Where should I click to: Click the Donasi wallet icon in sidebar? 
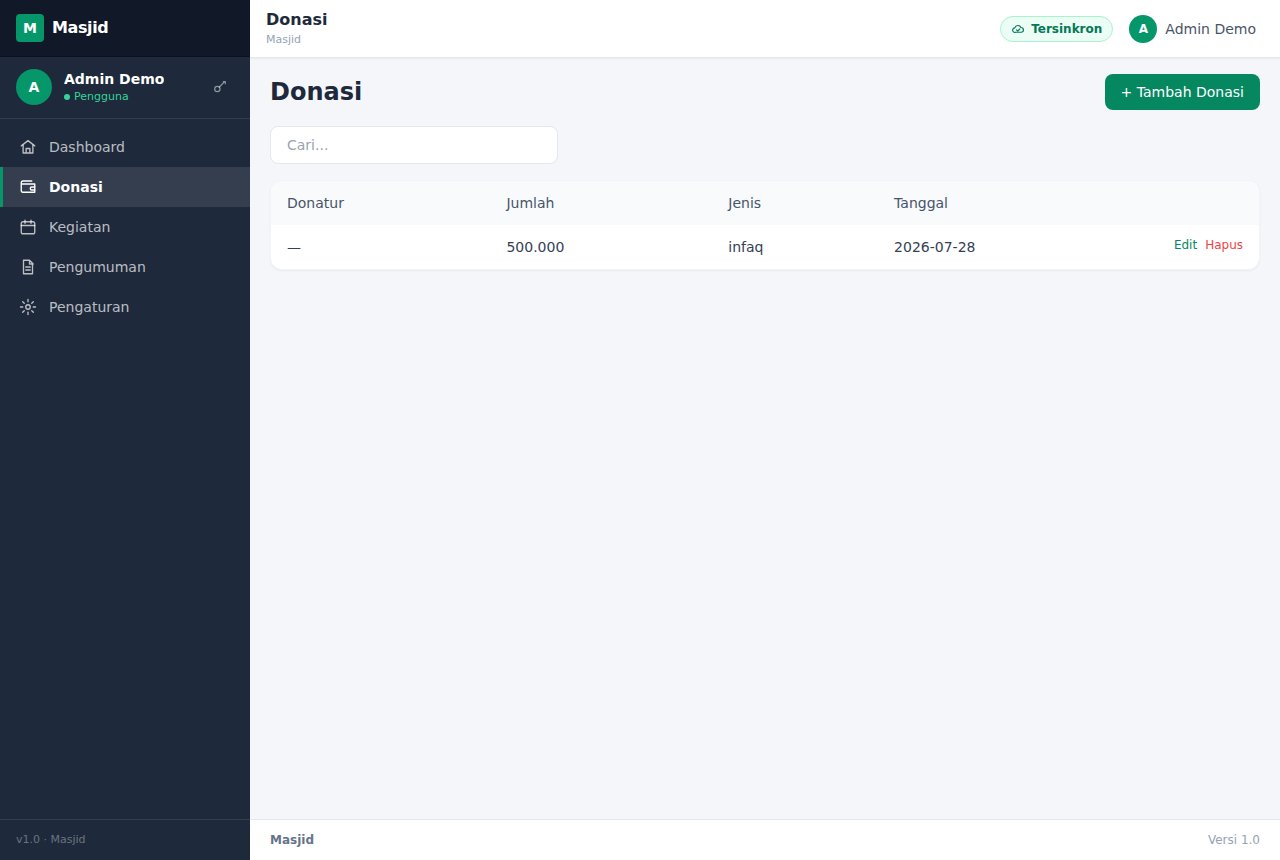tap(28, 187)
